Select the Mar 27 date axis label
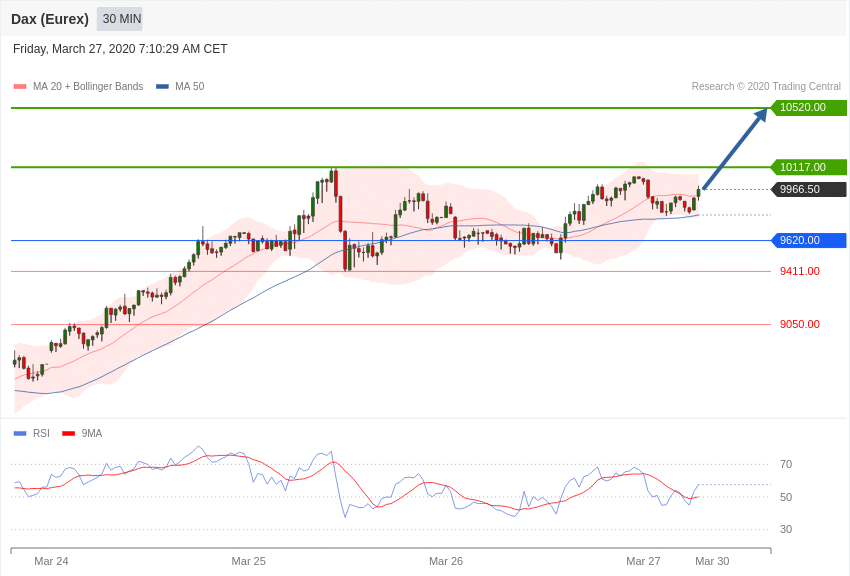The width and height of the screenshot is (850, 576). pyautogui.click(x=643, y=561)
